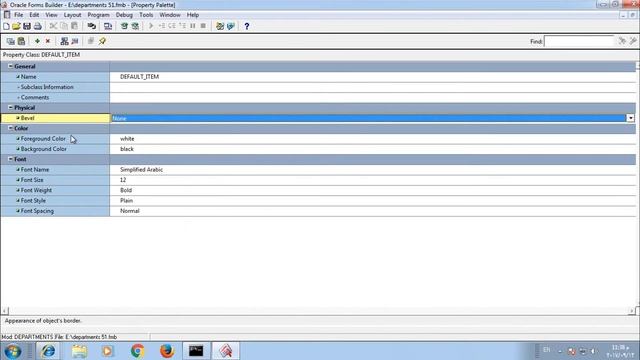
Task: Cut the selection with the scissors icon
Action: (53, 26)
